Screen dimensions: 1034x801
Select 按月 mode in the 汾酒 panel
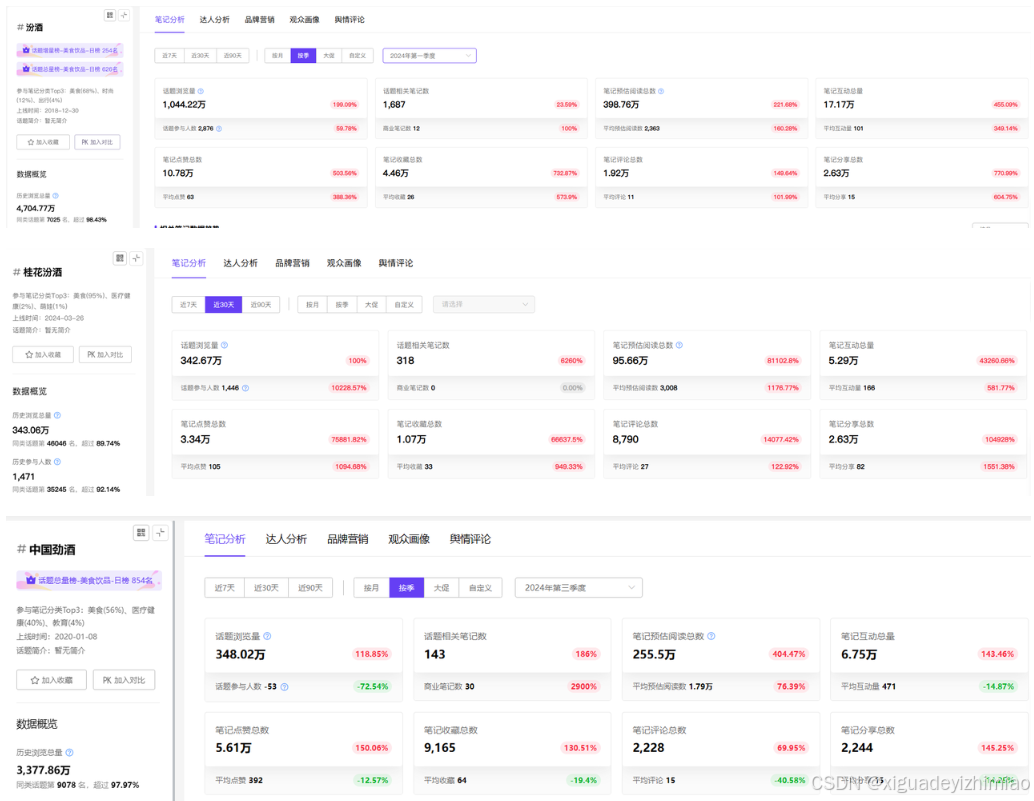click(x=278, y=55)
